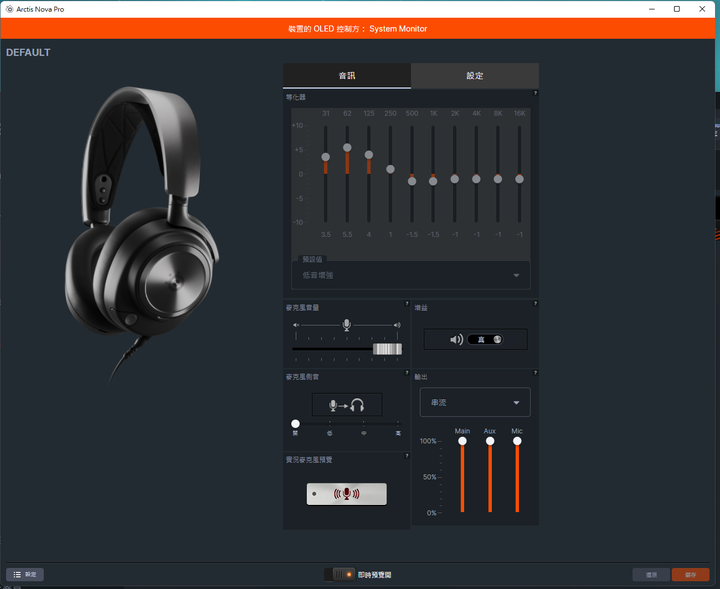Click the 500 Hz equalizer slider handle
Viewport: 720px width, 589px height.
pos(412,181)
